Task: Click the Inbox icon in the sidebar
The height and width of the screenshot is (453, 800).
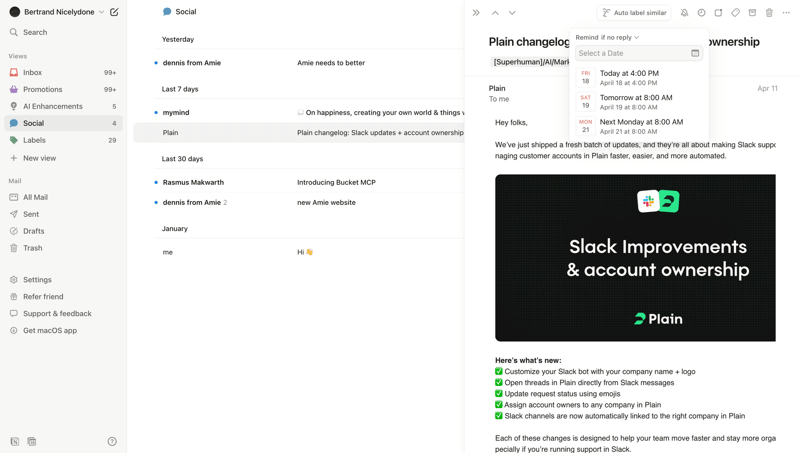Action: point(14,72)
